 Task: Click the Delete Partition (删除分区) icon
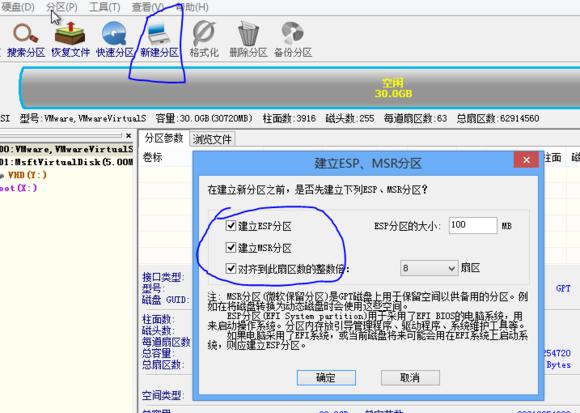(248, 40)
